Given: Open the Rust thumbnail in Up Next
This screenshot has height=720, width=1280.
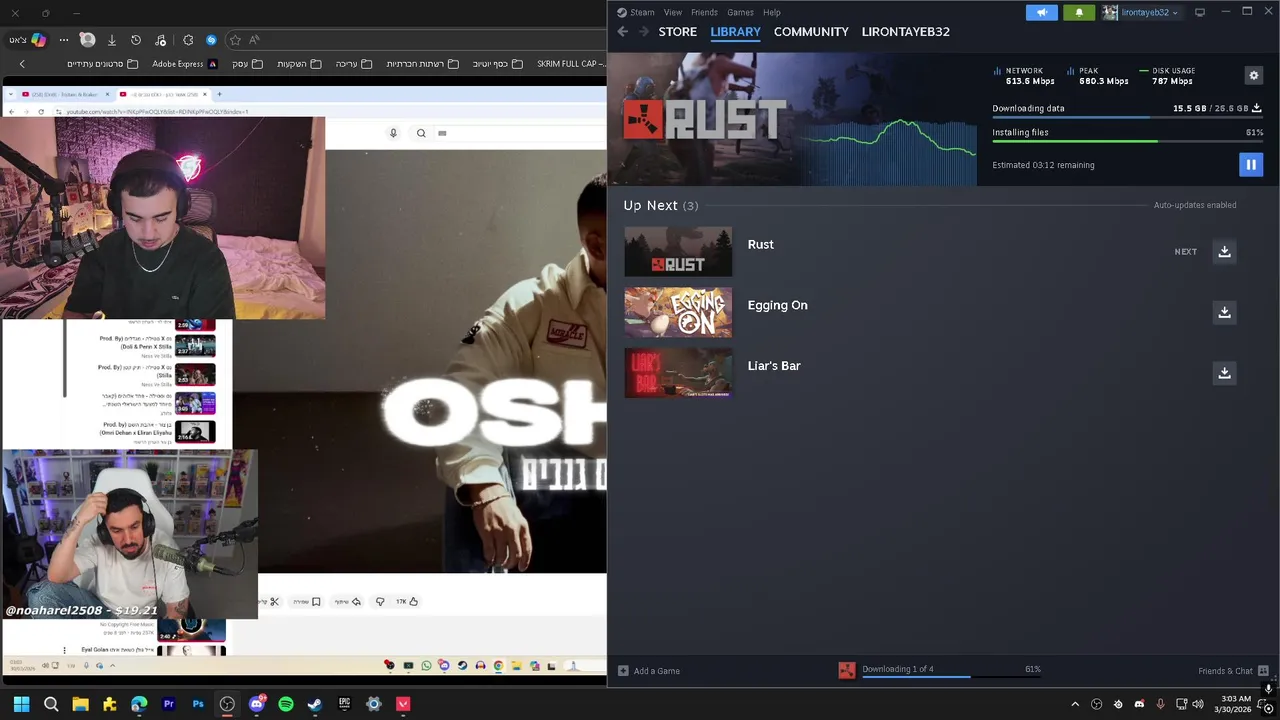Looking at the screenshot, I should point(678,251).
